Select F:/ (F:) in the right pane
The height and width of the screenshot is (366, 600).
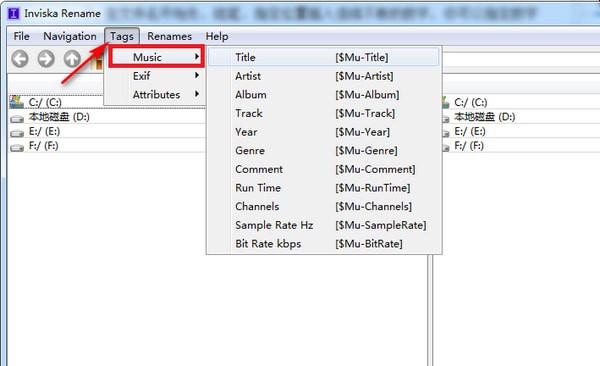click(x=469, y=145)
